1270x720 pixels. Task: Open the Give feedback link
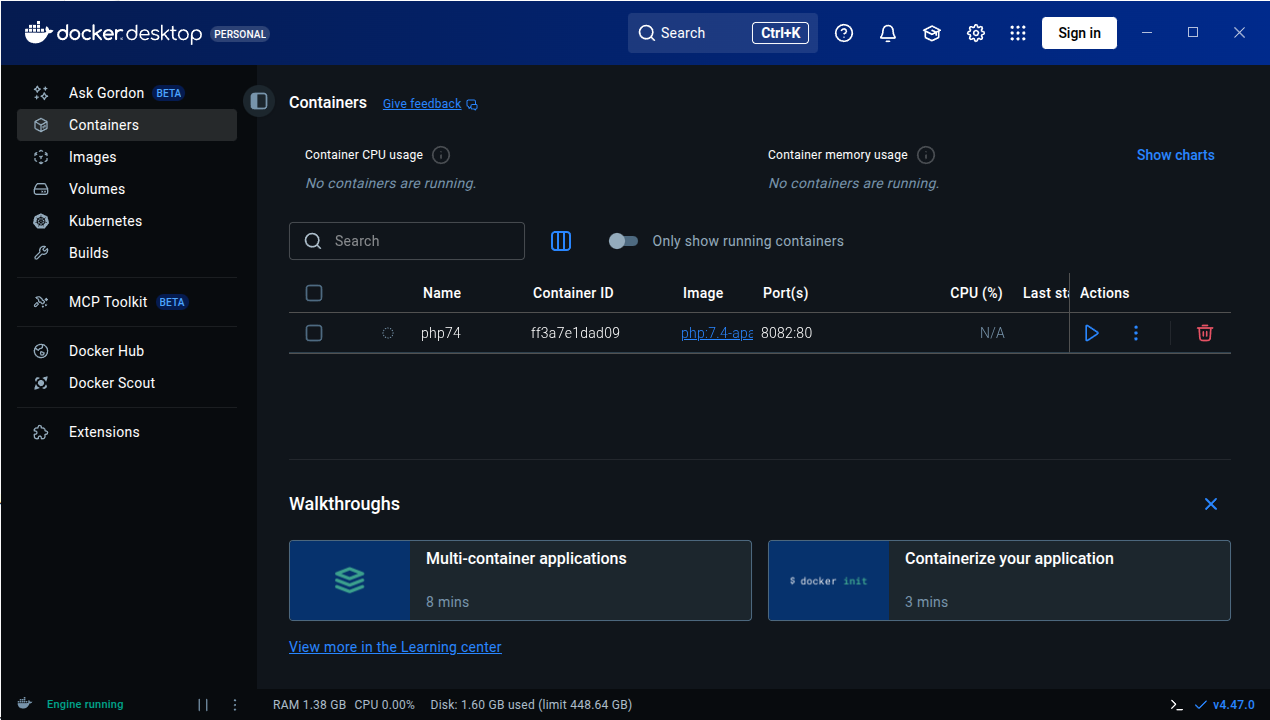[x=422, y=103]
